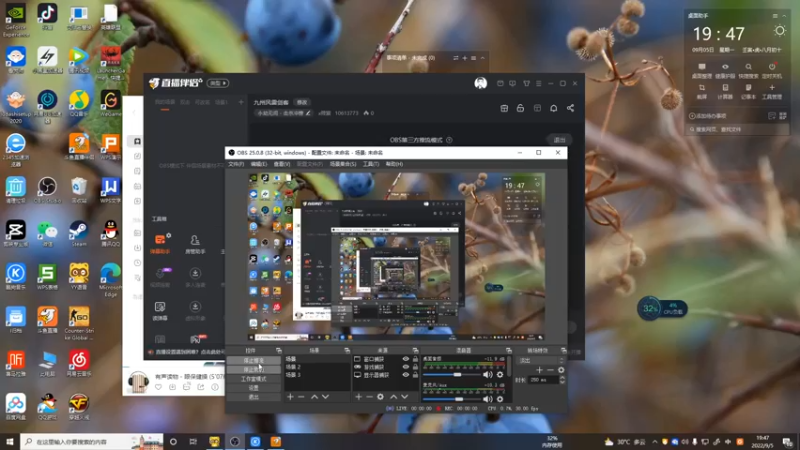Click edit pencil next to stream title
This screenshot has height=450, width=800.
[x=308, y=113]
